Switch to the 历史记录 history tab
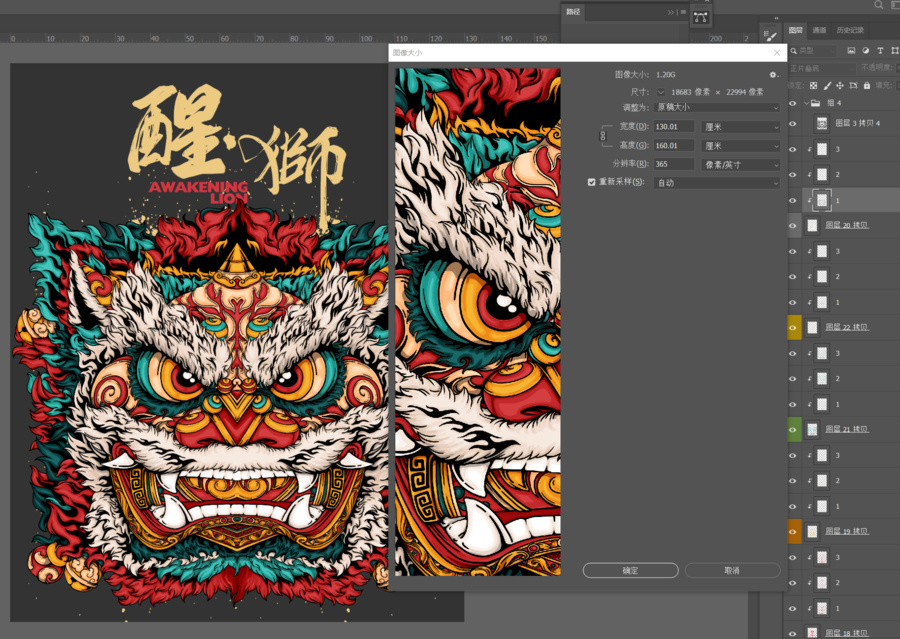900x639 pixels. coord(850,30)
